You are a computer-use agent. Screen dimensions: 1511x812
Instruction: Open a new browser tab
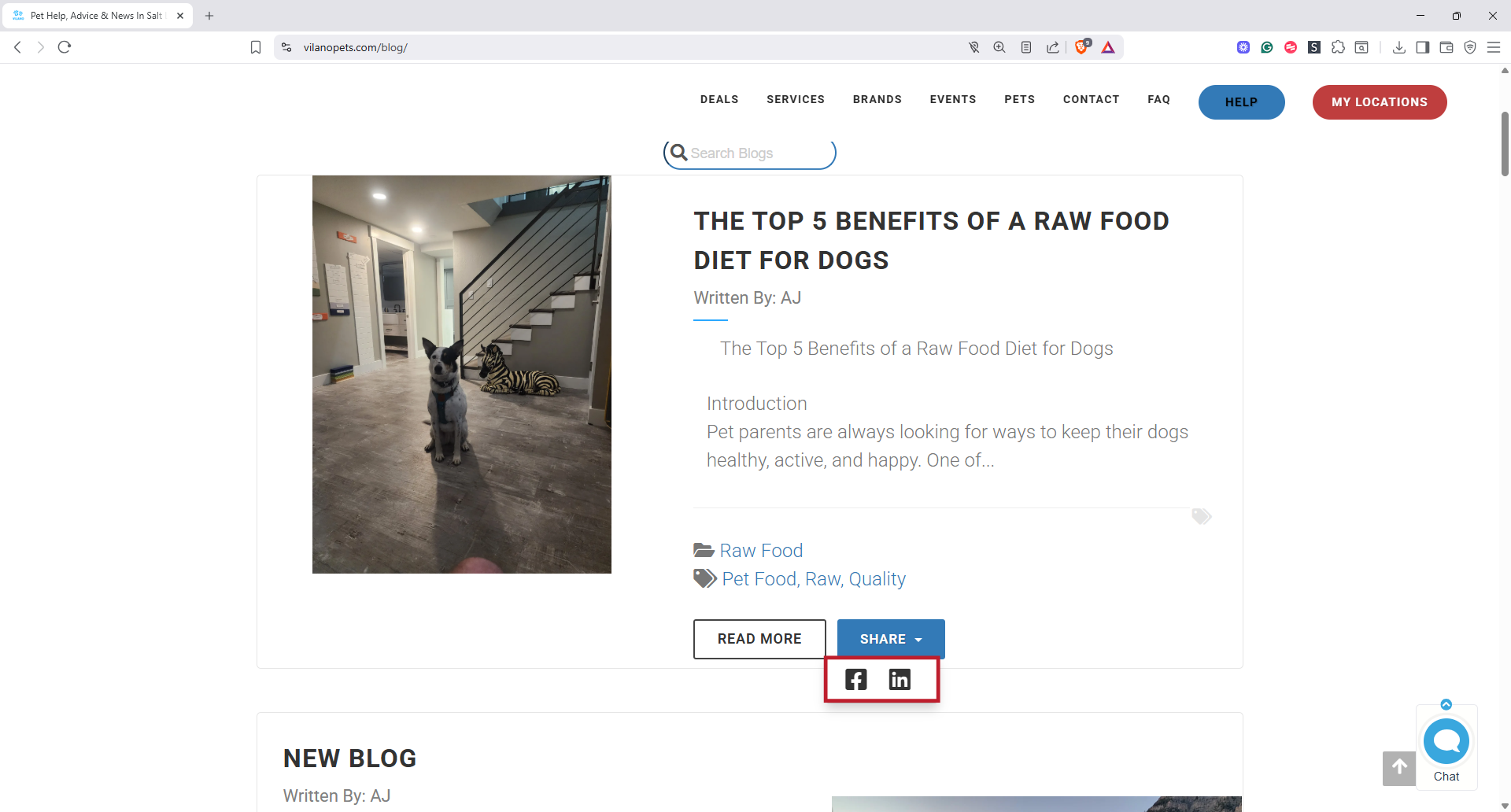209,16
